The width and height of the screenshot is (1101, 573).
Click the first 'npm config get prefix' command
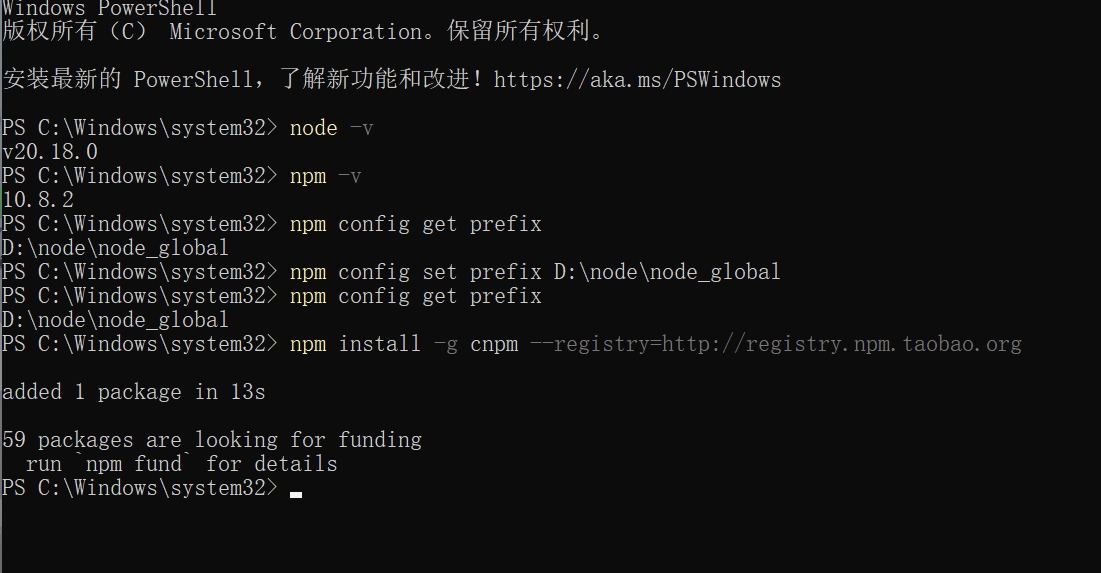pyautogui.click(x=416, y=224)
